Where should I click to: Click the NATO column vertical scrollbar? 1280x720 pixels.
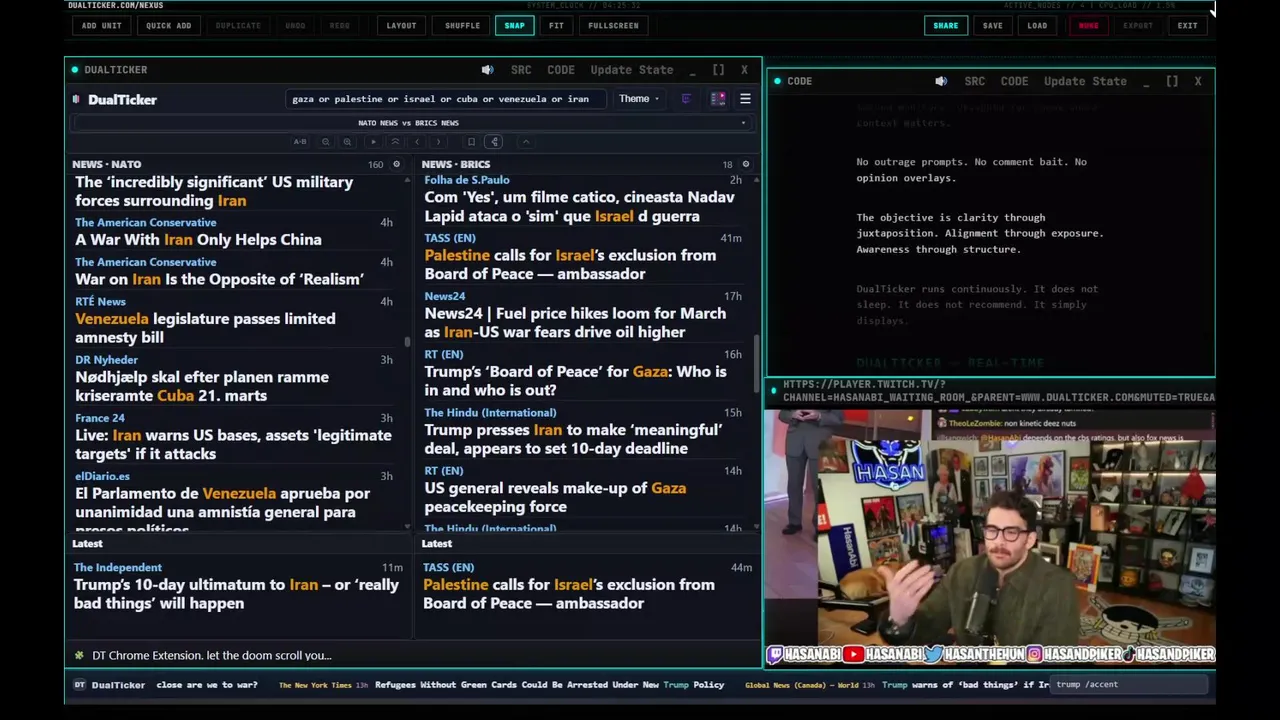407,342
